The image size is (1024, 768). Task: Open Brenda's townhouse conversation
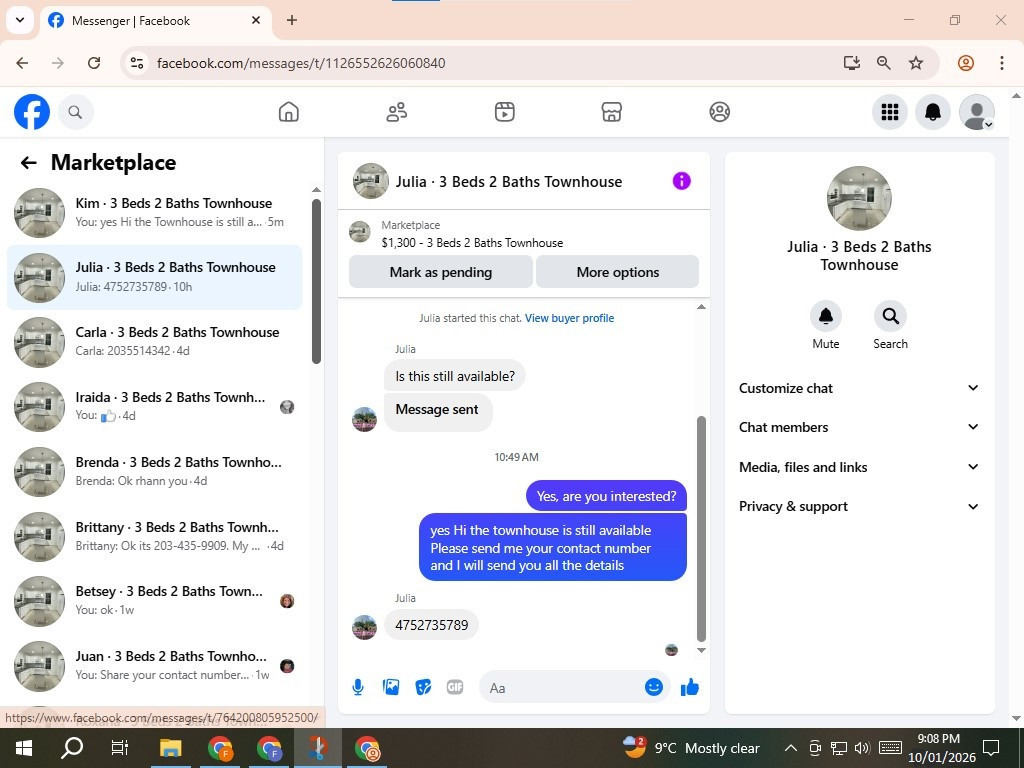tap(155, 471)
